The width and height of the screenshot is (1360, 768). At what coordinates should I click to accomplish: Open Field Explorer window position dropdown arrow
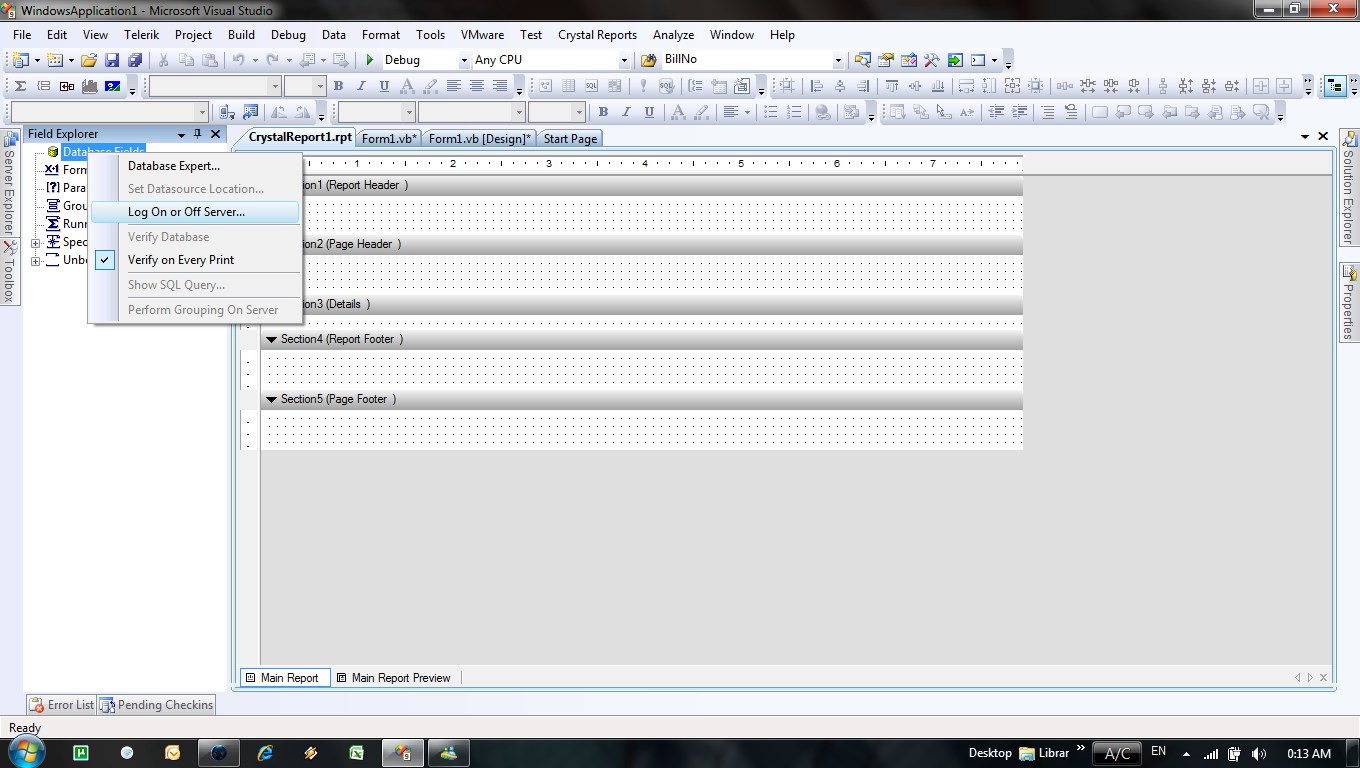[181, 134]
